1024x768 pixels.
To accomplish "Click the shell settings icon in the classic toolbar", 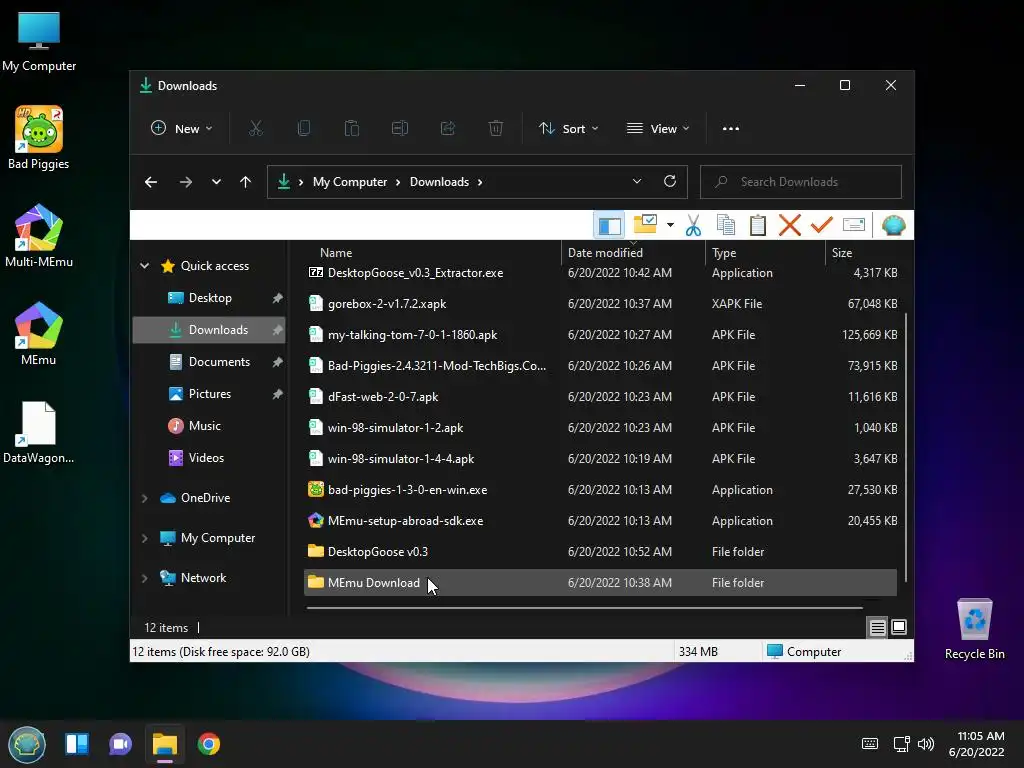I will point(893,225).
